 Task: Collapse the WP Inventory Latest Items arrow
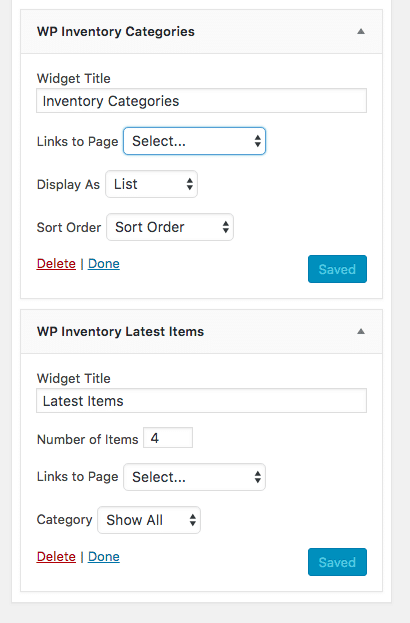[x=361, y=331]
